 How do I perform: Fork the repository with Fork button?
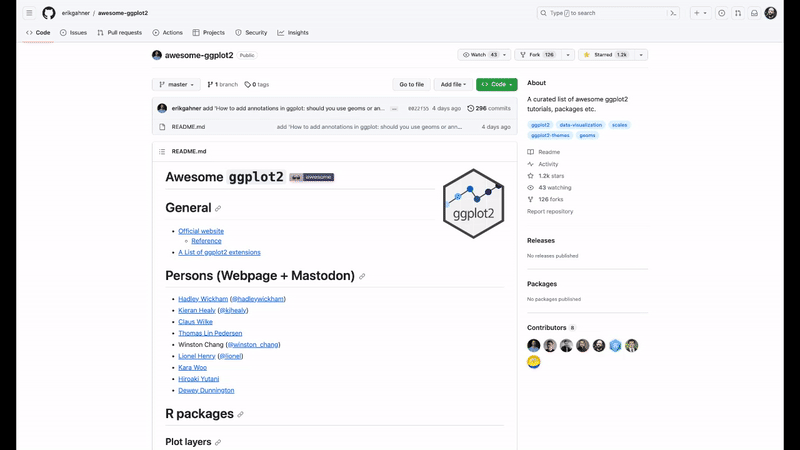point(538,55)
